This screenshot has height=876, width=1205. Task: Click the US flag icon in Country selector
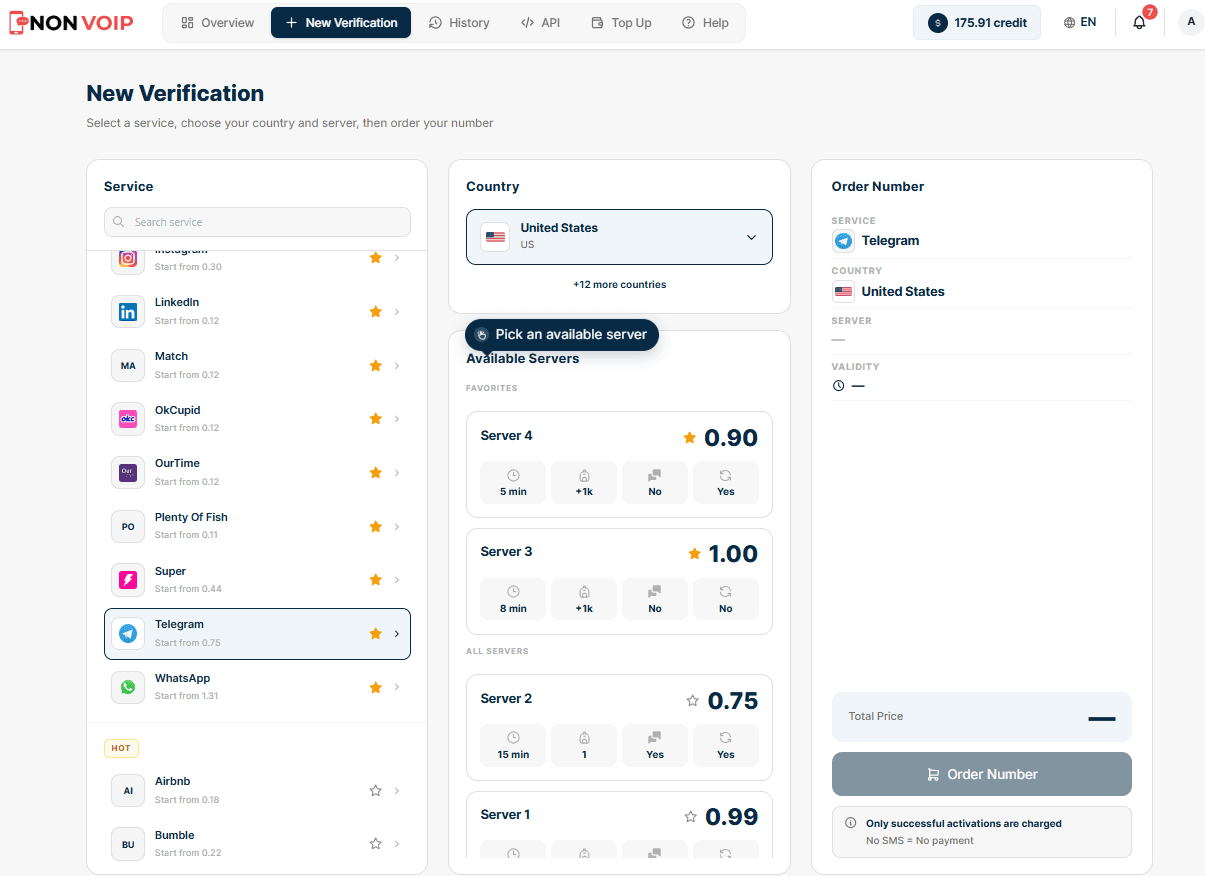coord(495,237)
